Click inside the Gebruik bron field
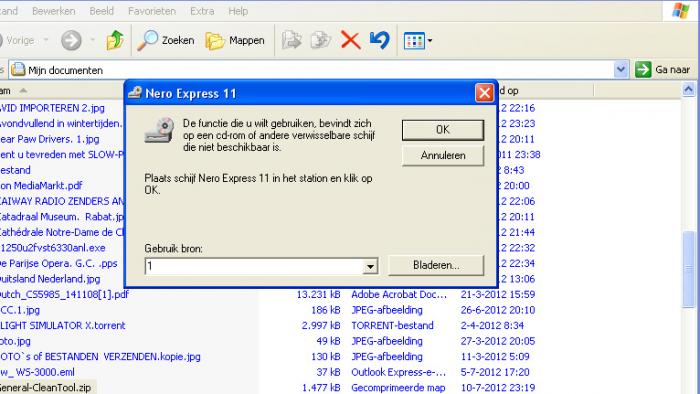 click(254, 266)
